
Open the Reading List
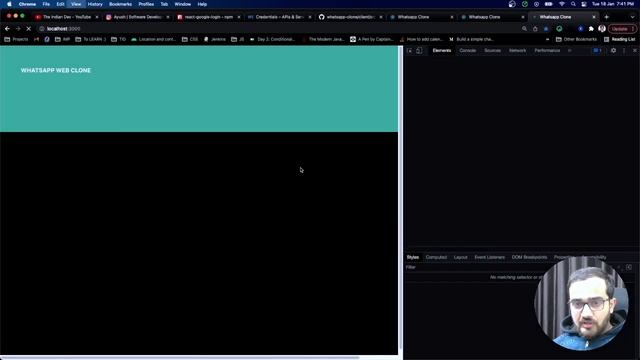(x=620, y=39)
